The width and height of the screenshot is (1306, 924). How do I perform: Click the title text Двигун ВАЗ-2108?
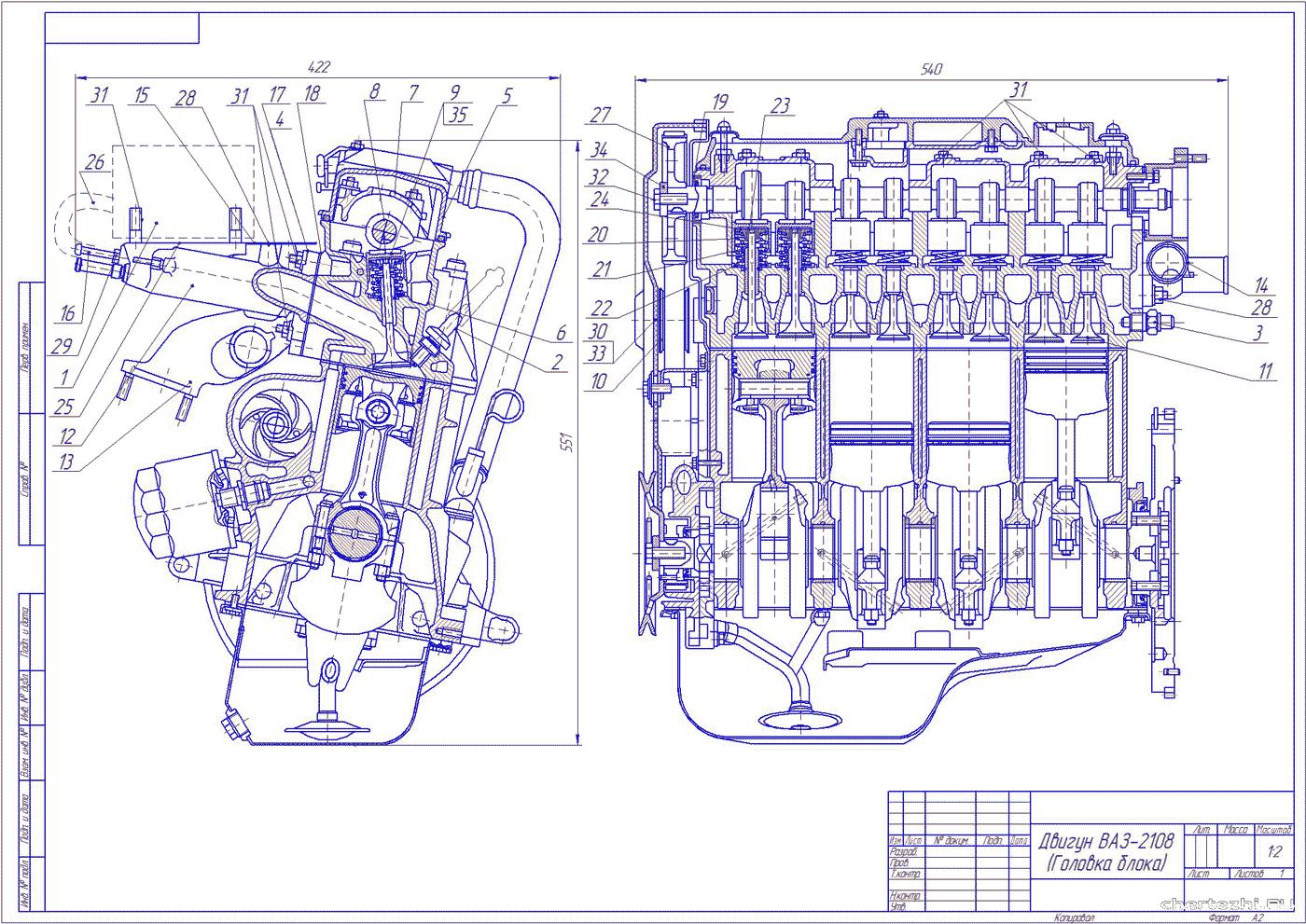click(1106, 842)
